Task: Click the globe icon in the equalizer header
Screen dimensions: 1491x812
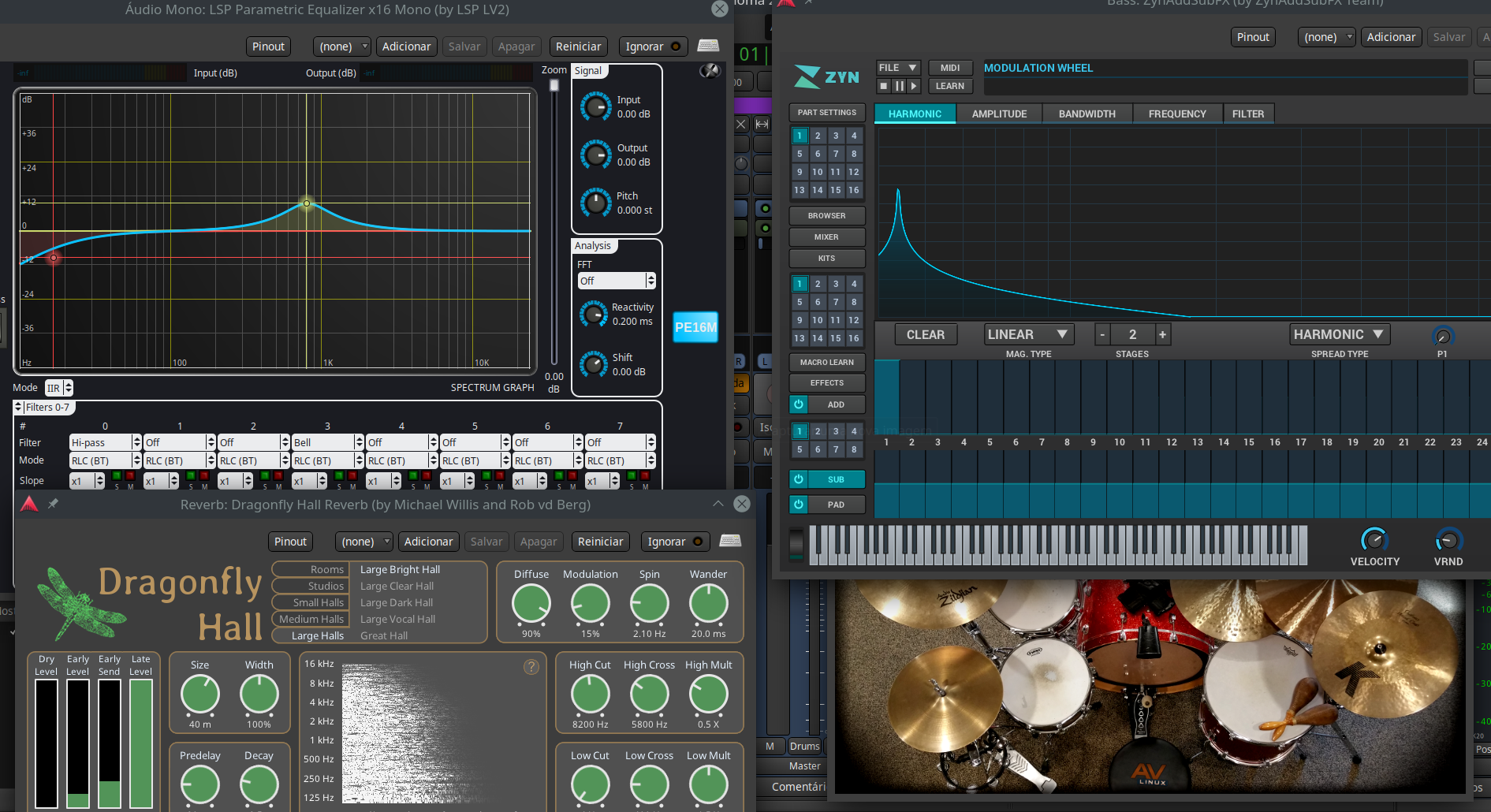Action: click(709, 70)
